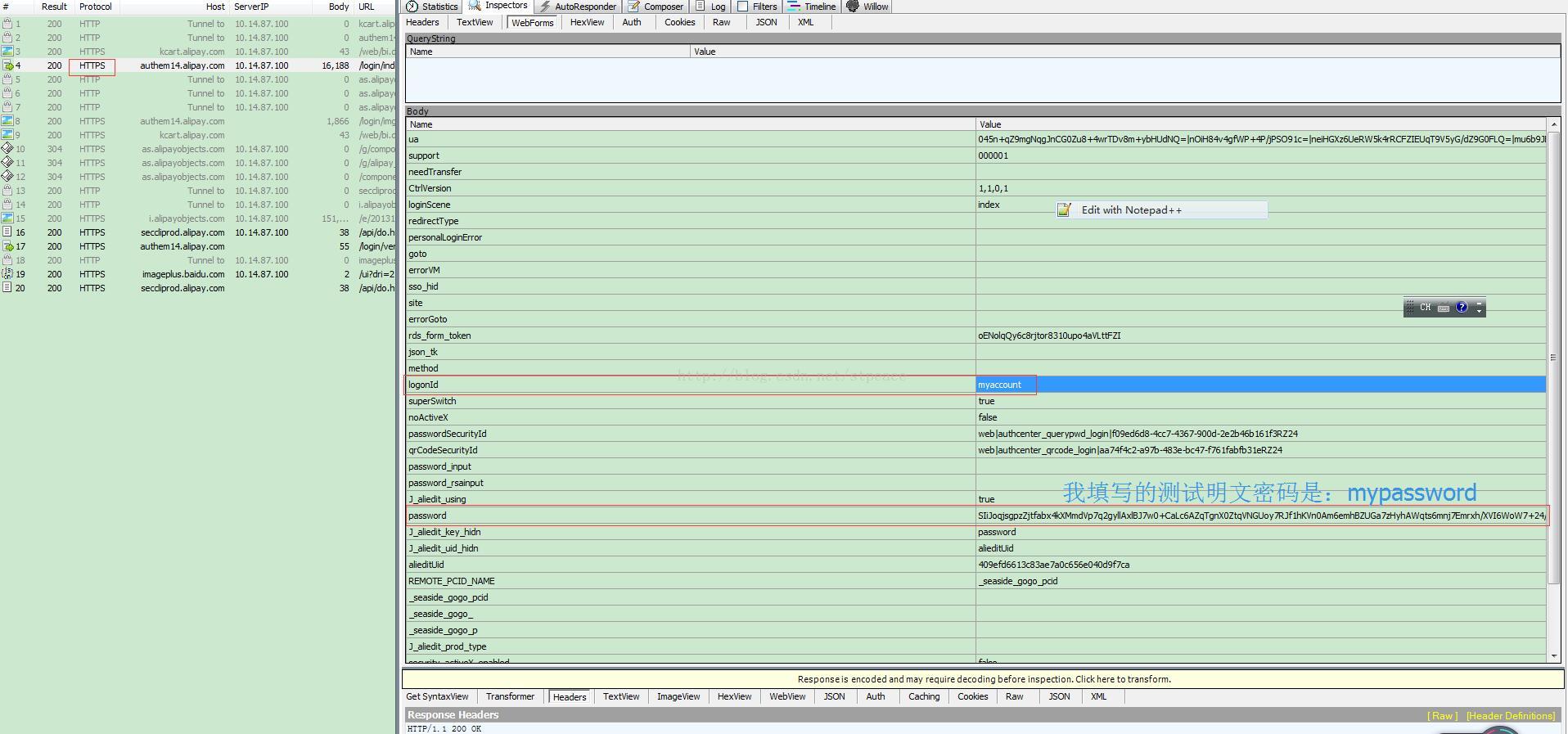1568x734 pixels.
Task: Select the green arrow icon of session 17
Action: (7, 246)
